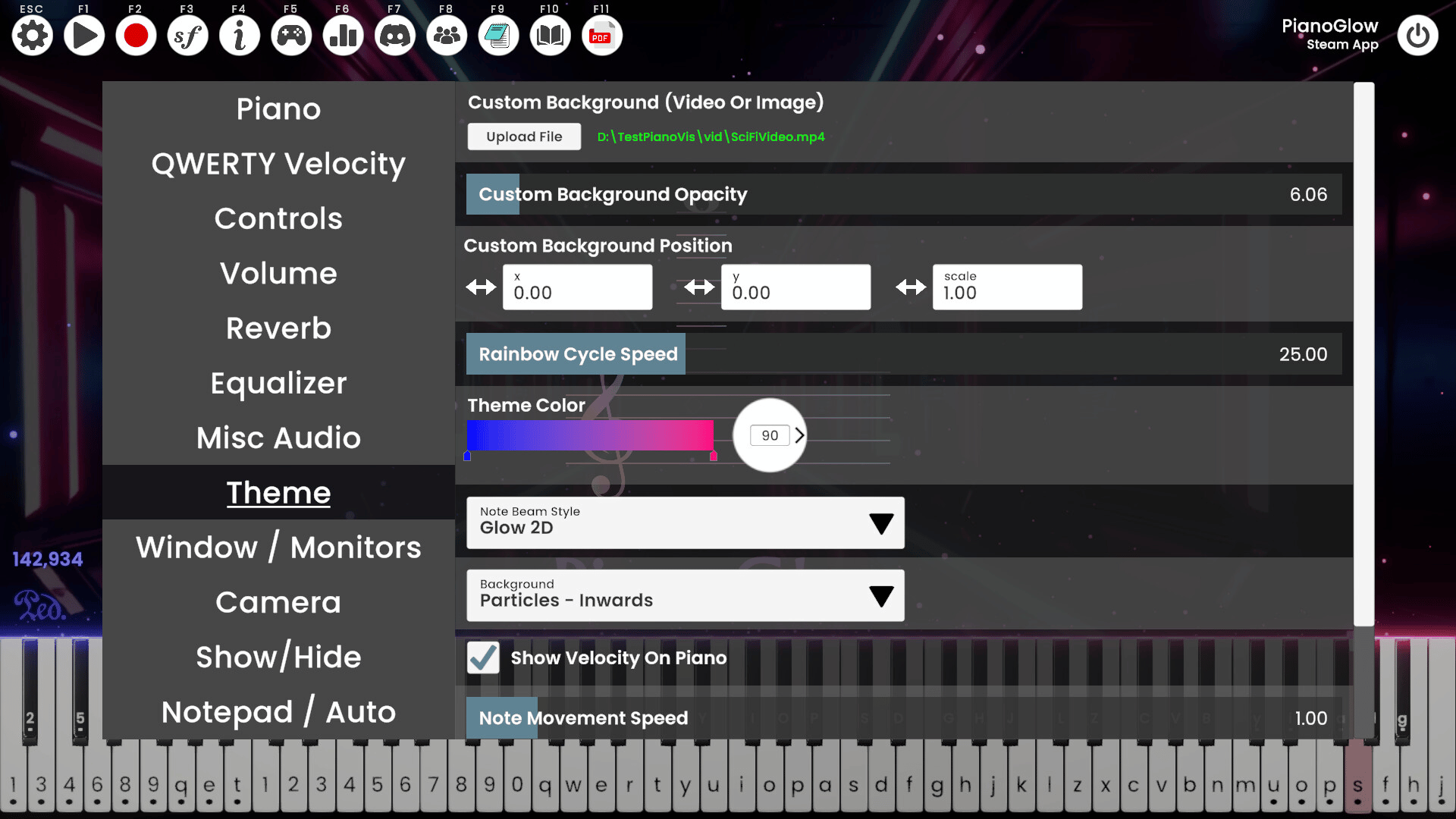Click the settings gear icon
This screenshot has height=819, width=1456.
[x=32, y=36]
